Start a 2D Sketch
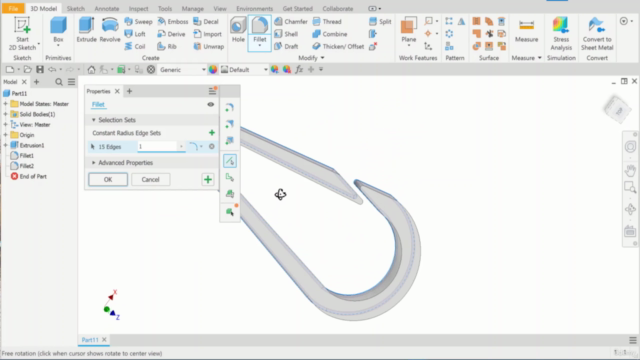 point(22,33)
